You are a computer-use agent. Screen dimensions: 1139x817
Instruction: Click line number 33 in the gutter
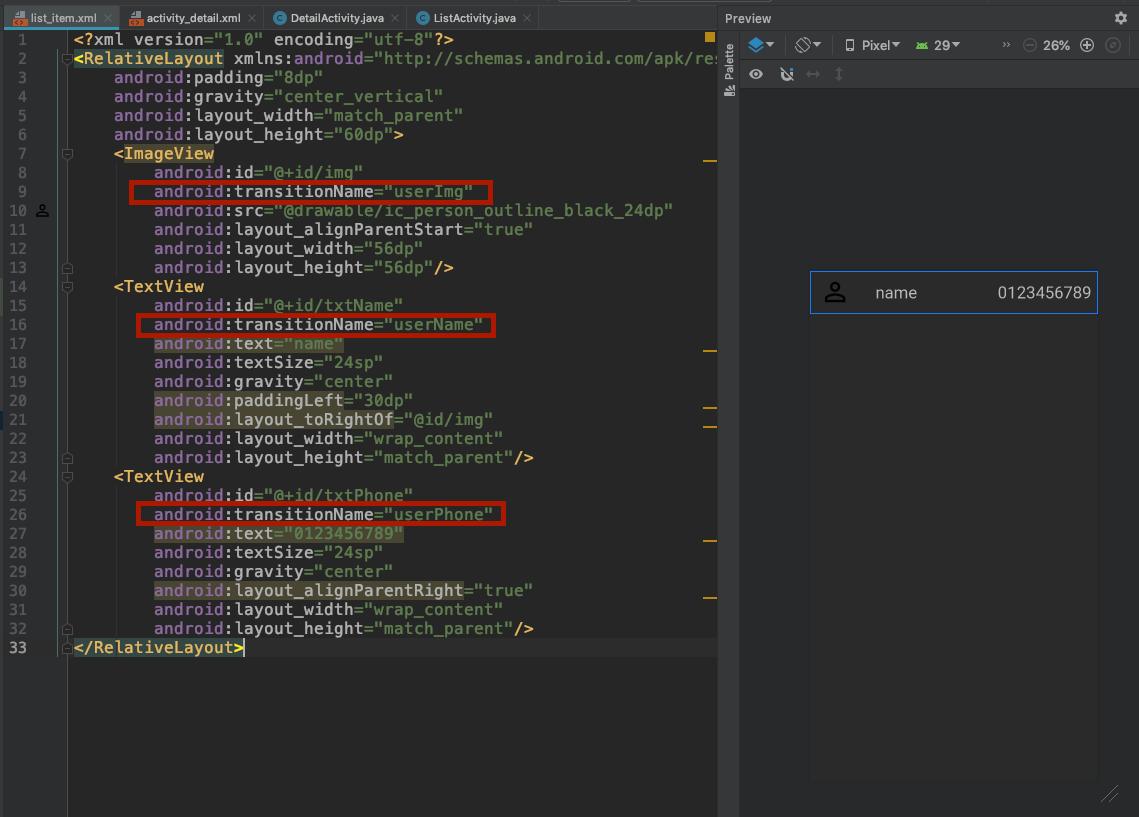click(x=18, y=648)
